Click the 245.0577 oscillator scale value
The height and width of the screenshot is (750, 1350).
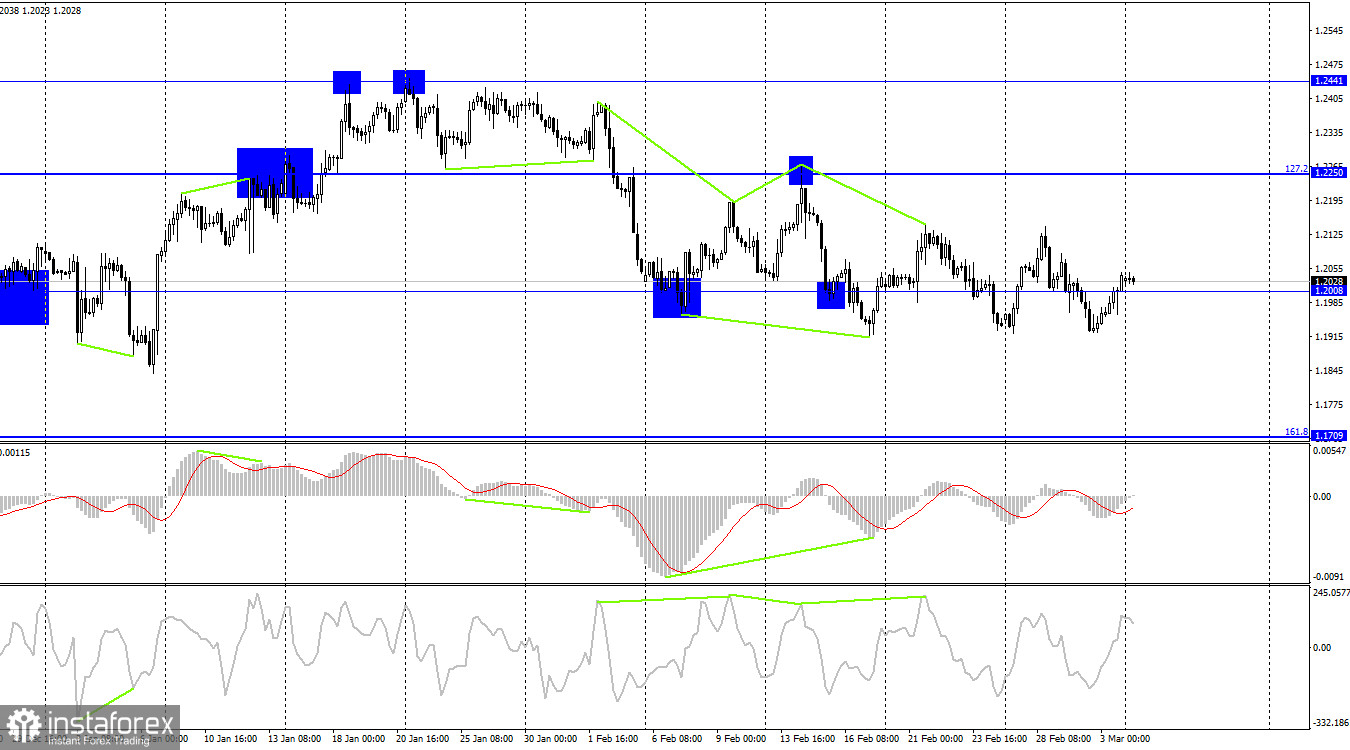(1329, 593)
